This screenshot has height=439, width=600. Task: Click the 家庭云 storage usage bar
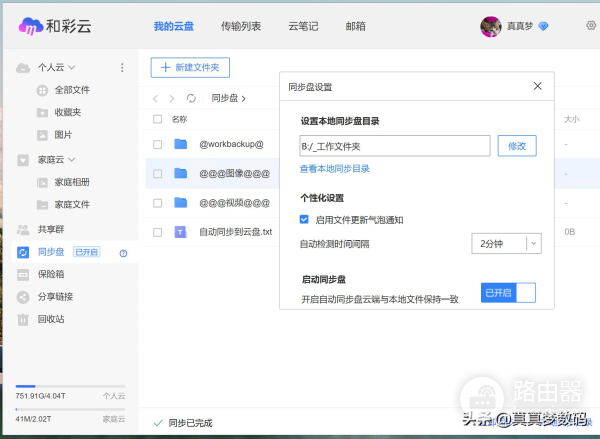pos(70,409)
